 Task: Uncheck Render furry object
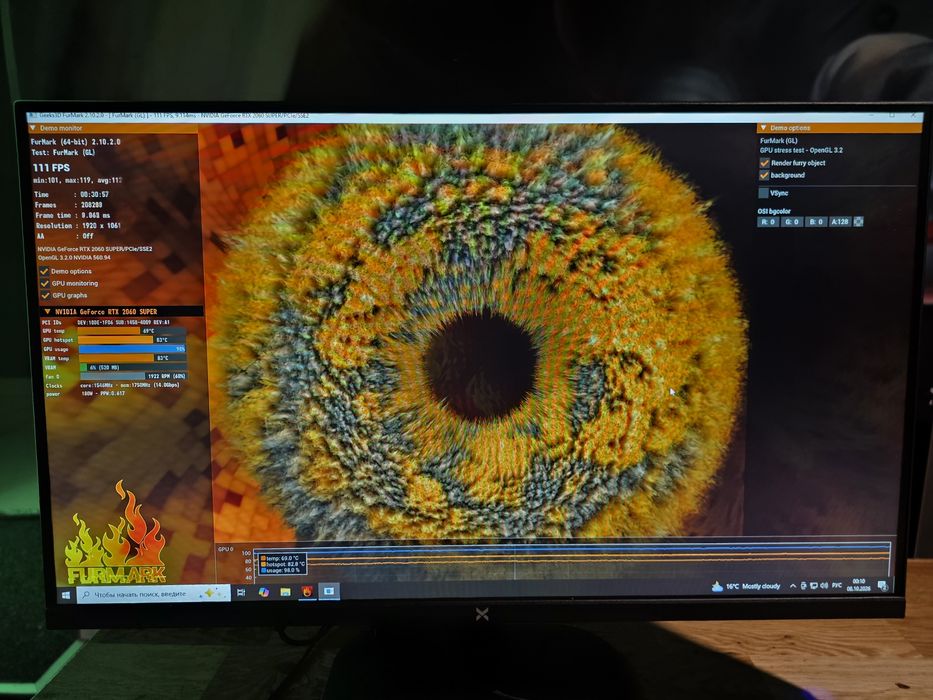(x=765, y=163)
